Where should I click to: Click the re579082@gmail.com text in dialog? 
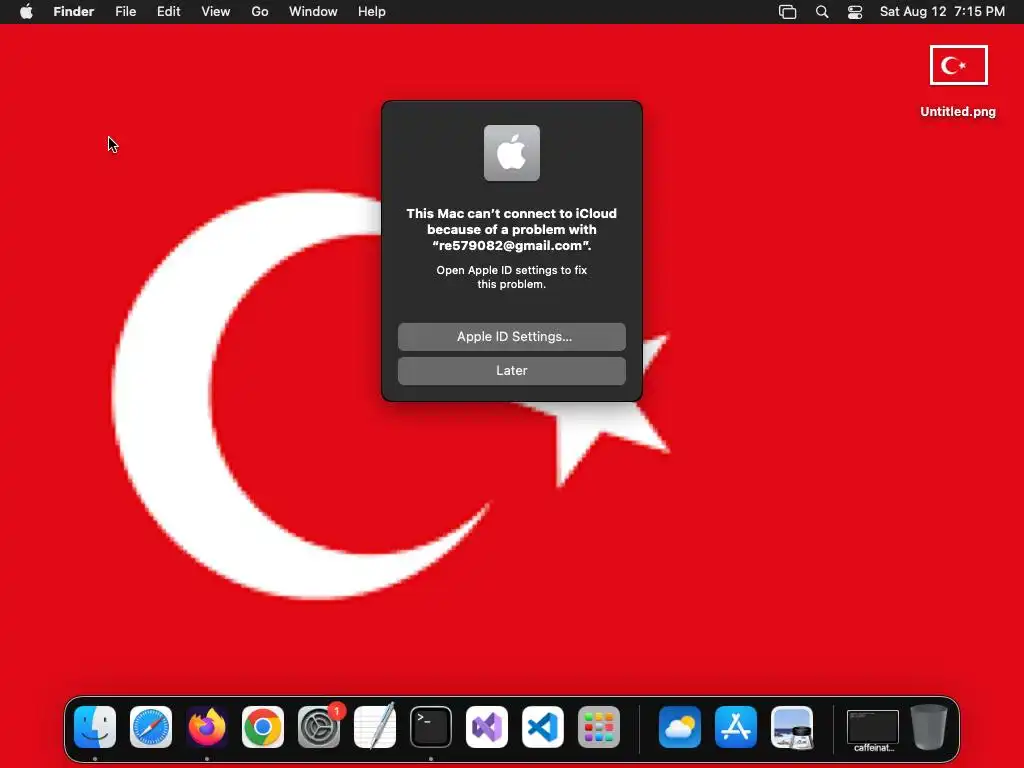click(x=510, y=246)
